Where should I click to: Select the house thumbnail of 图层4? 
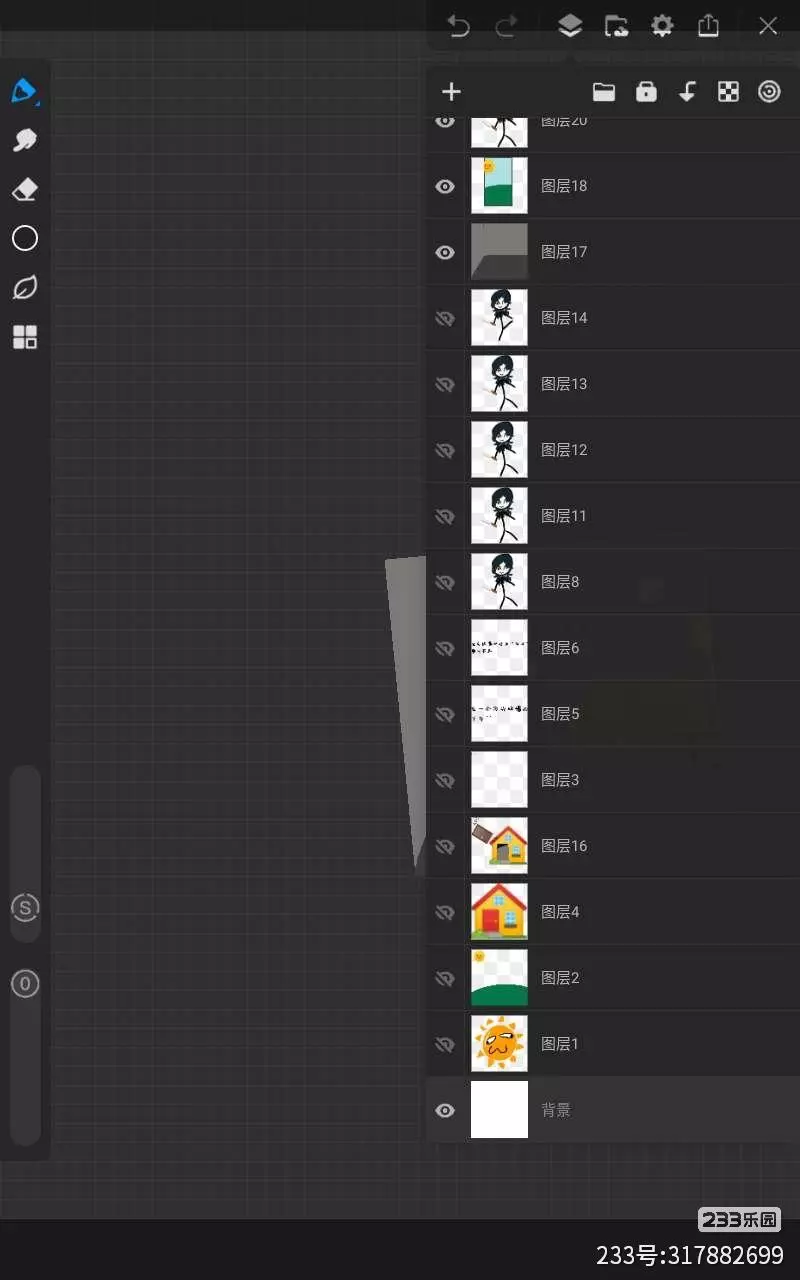(499, 912)
